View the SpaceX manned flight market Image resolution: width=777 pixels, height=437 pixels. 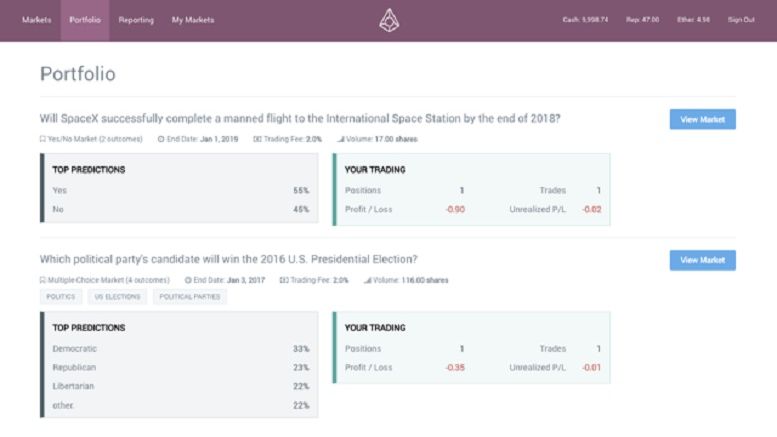[x=702, y=119]
